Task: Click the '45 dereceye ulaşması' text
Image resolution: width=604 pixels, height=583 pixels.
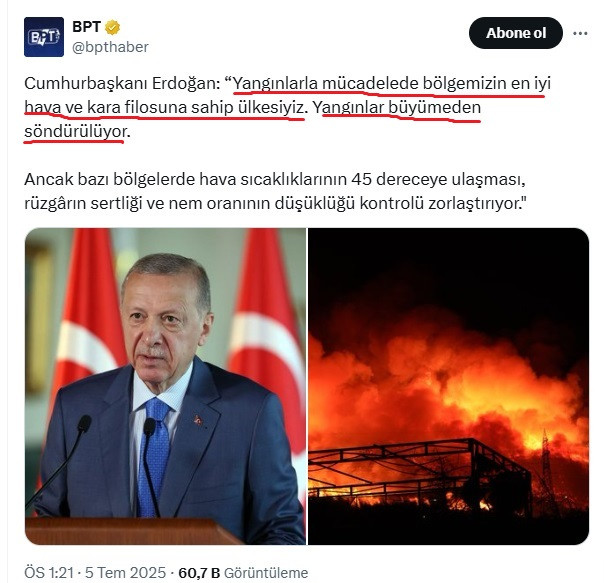Action: click(x=438, y=179)
